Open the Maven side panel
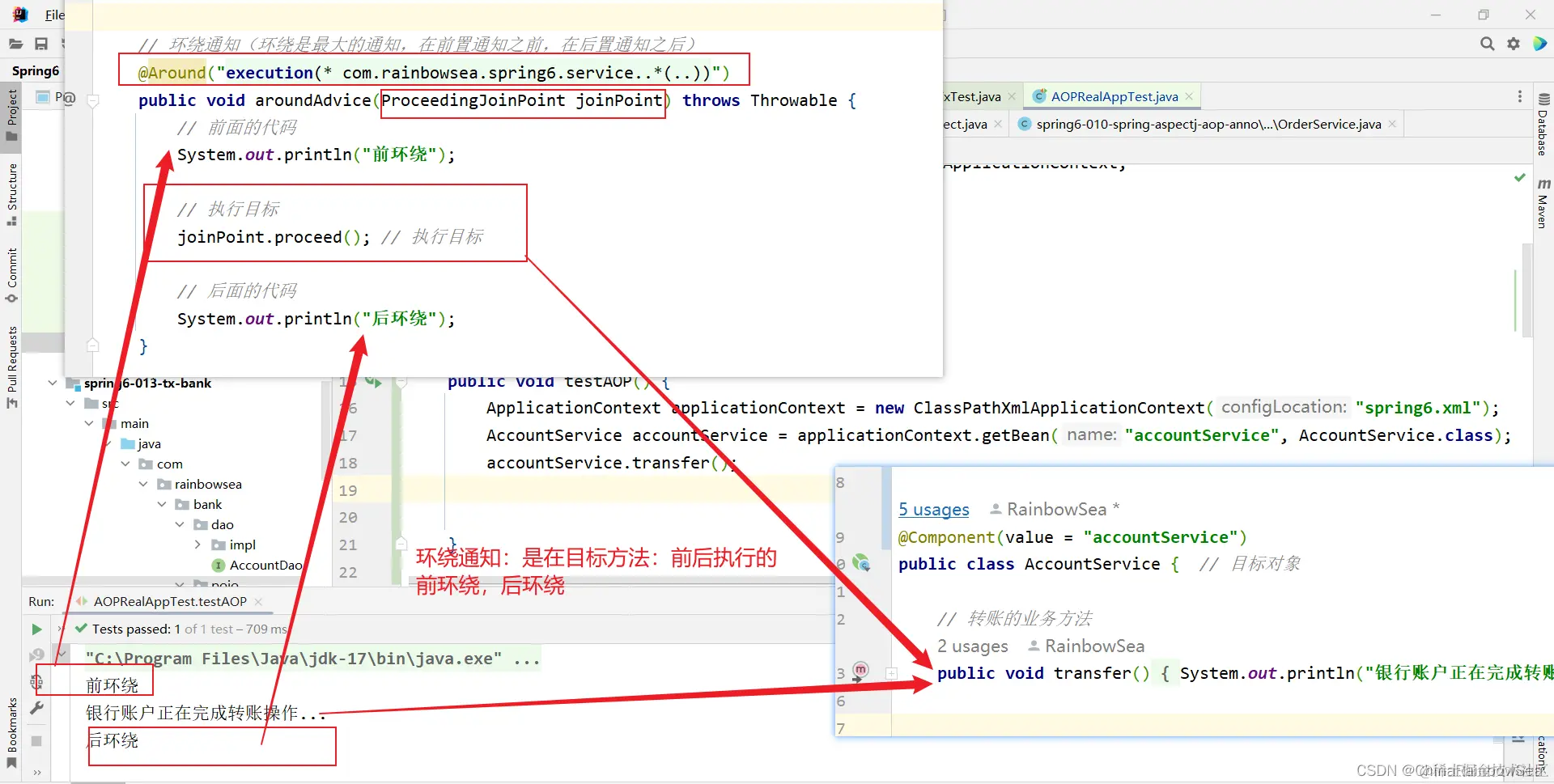 tap(1543, 203)
